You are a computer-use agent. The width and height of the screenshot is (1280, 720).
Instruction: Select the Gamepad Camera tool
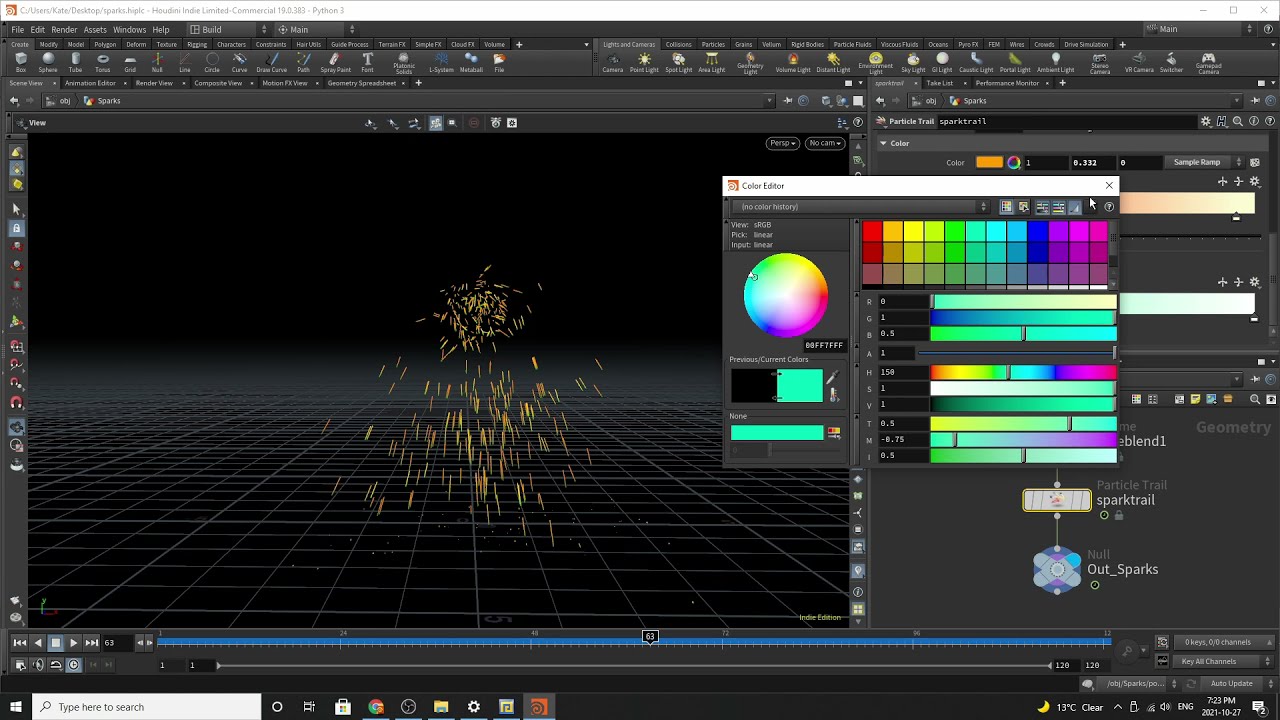point(1208,64)
